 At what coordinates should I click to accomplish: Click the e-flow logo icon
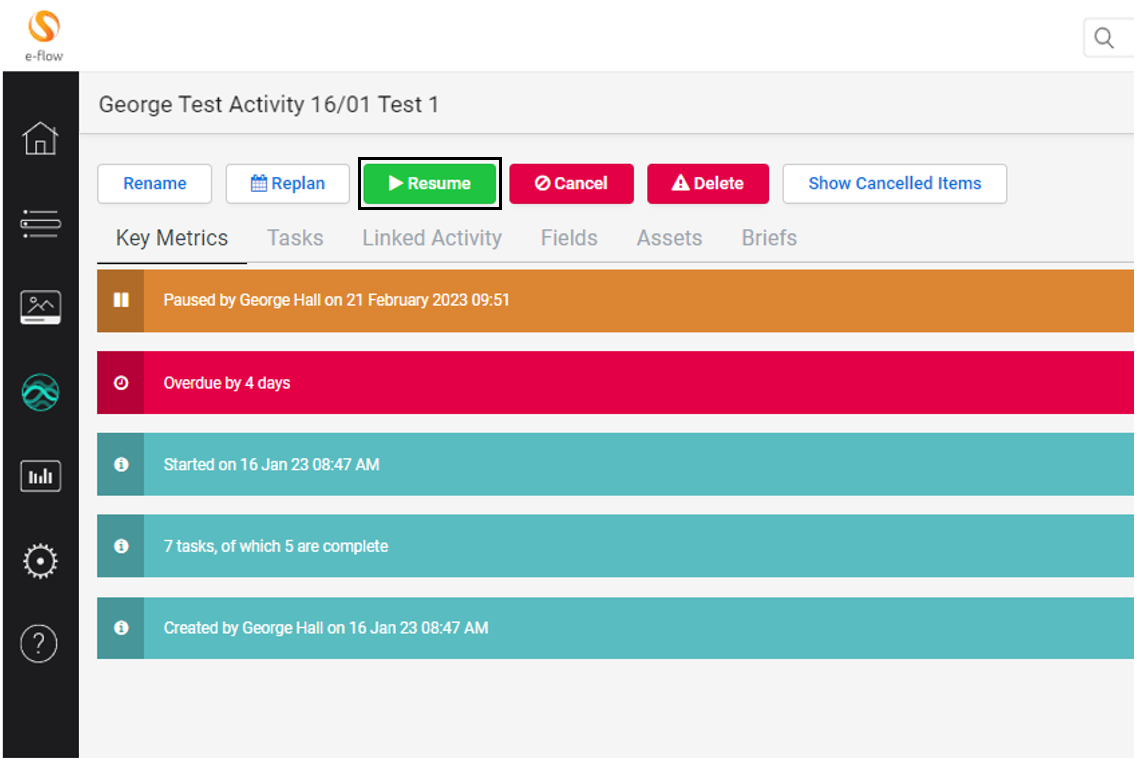[43, 27]
